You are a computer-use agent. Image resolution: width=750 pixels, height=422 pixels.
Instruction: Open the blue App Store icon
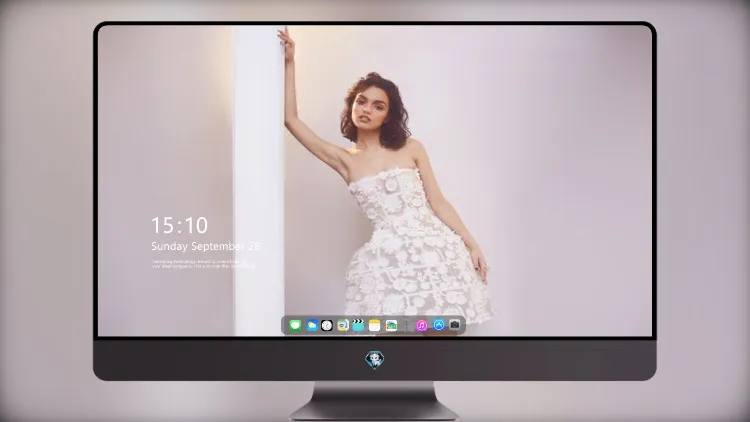[439, 325]
